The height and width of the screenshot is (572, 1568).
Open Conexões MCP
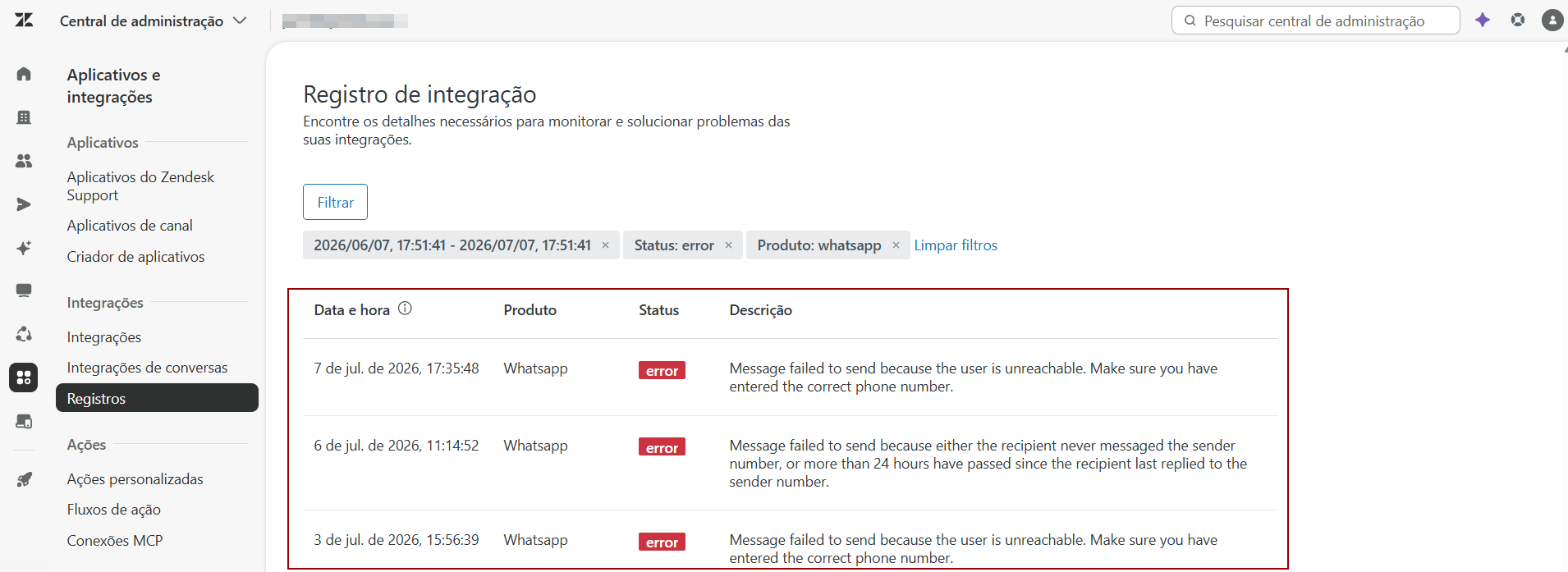click(x=115, y=541)
